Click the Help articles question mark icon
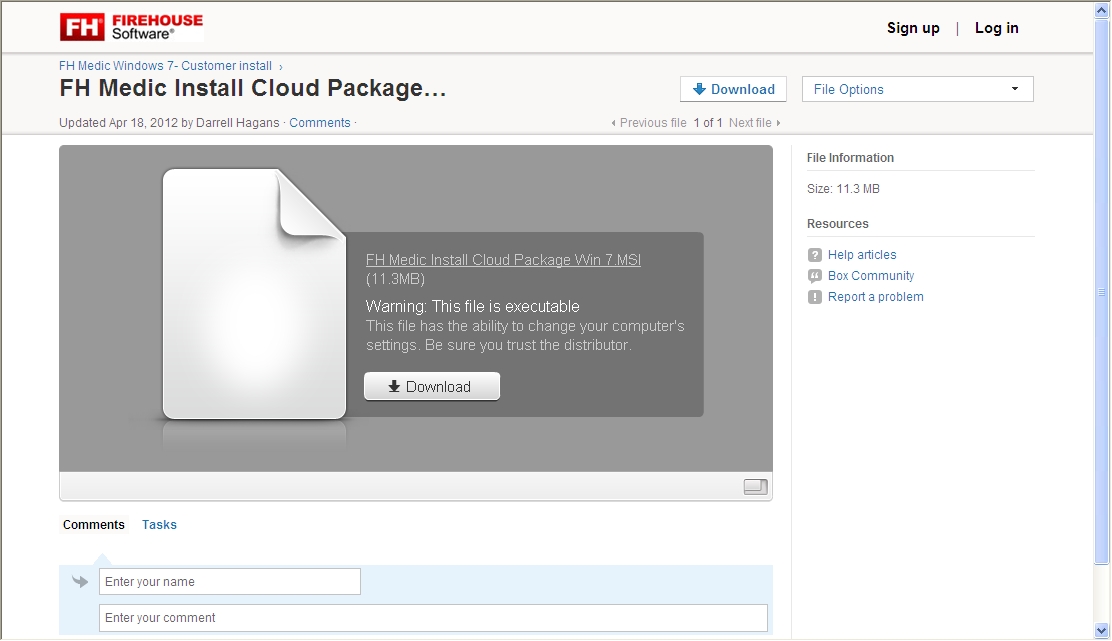Screen dimensions: 1112x641 coord(815,255)
